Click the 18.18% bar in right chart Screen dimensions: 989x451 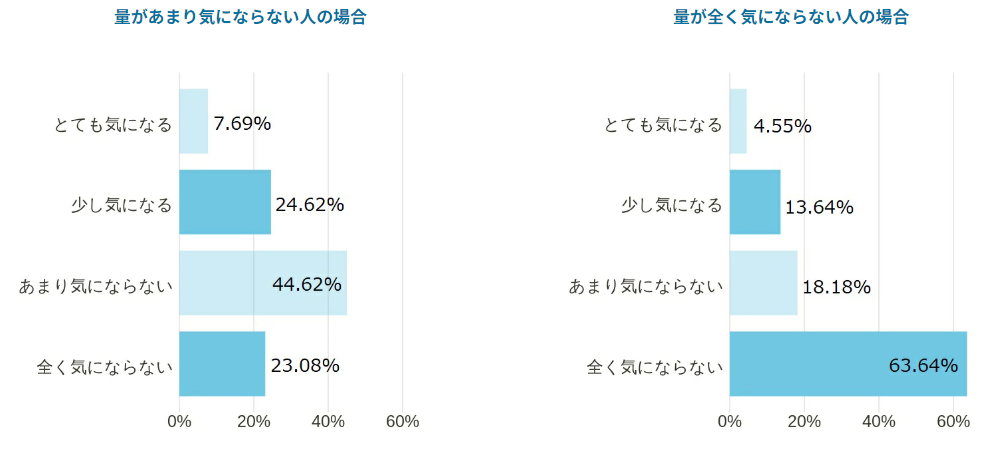pyautogui.click(x=763, y=283)
